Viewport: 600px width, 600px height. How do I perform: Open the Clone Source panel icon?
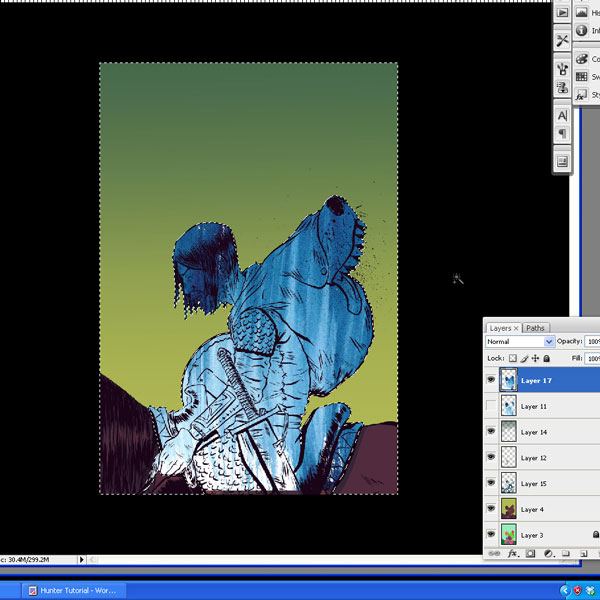(562, 90)
